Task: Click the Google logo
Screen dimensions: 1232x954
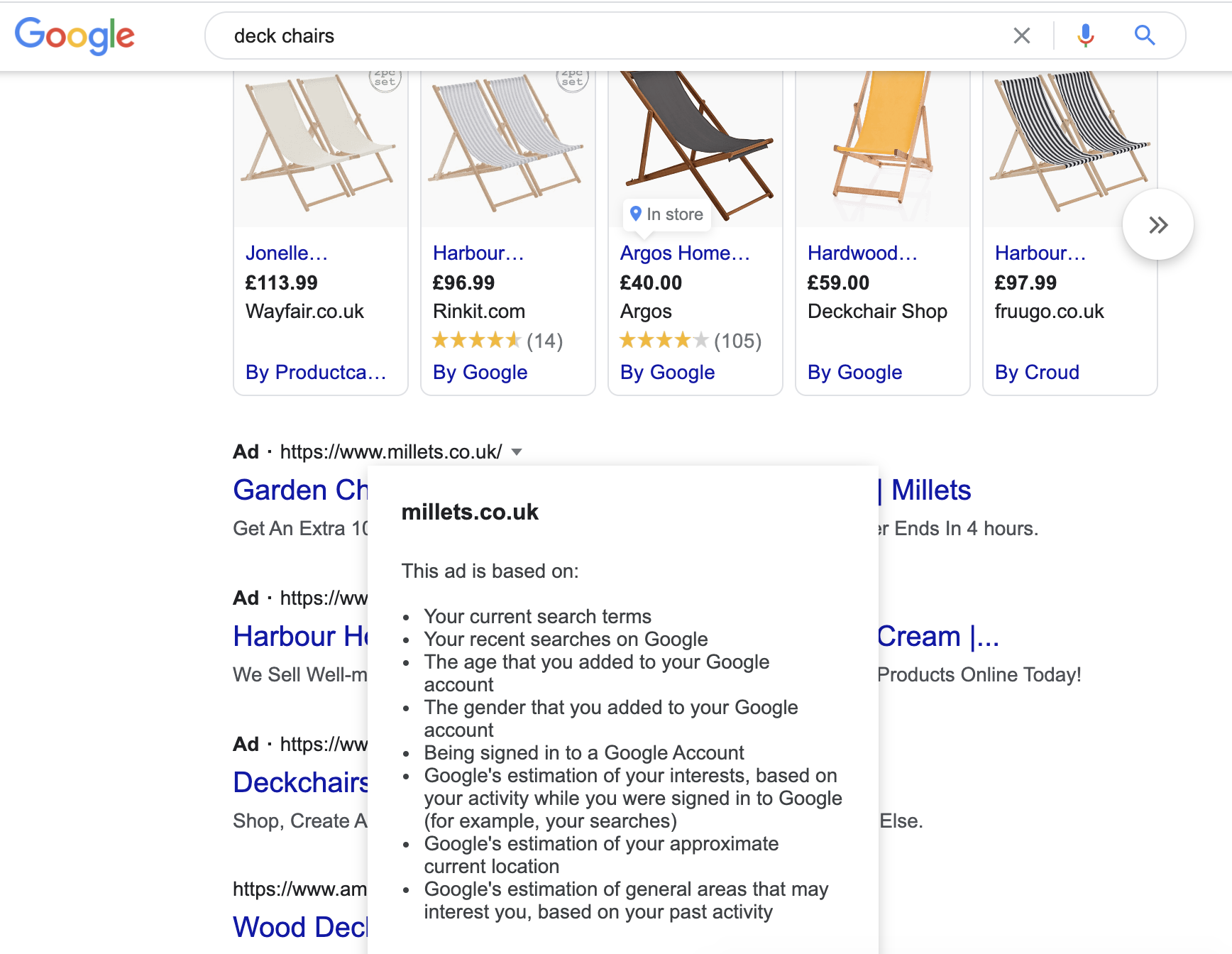Action: (75, 35)
